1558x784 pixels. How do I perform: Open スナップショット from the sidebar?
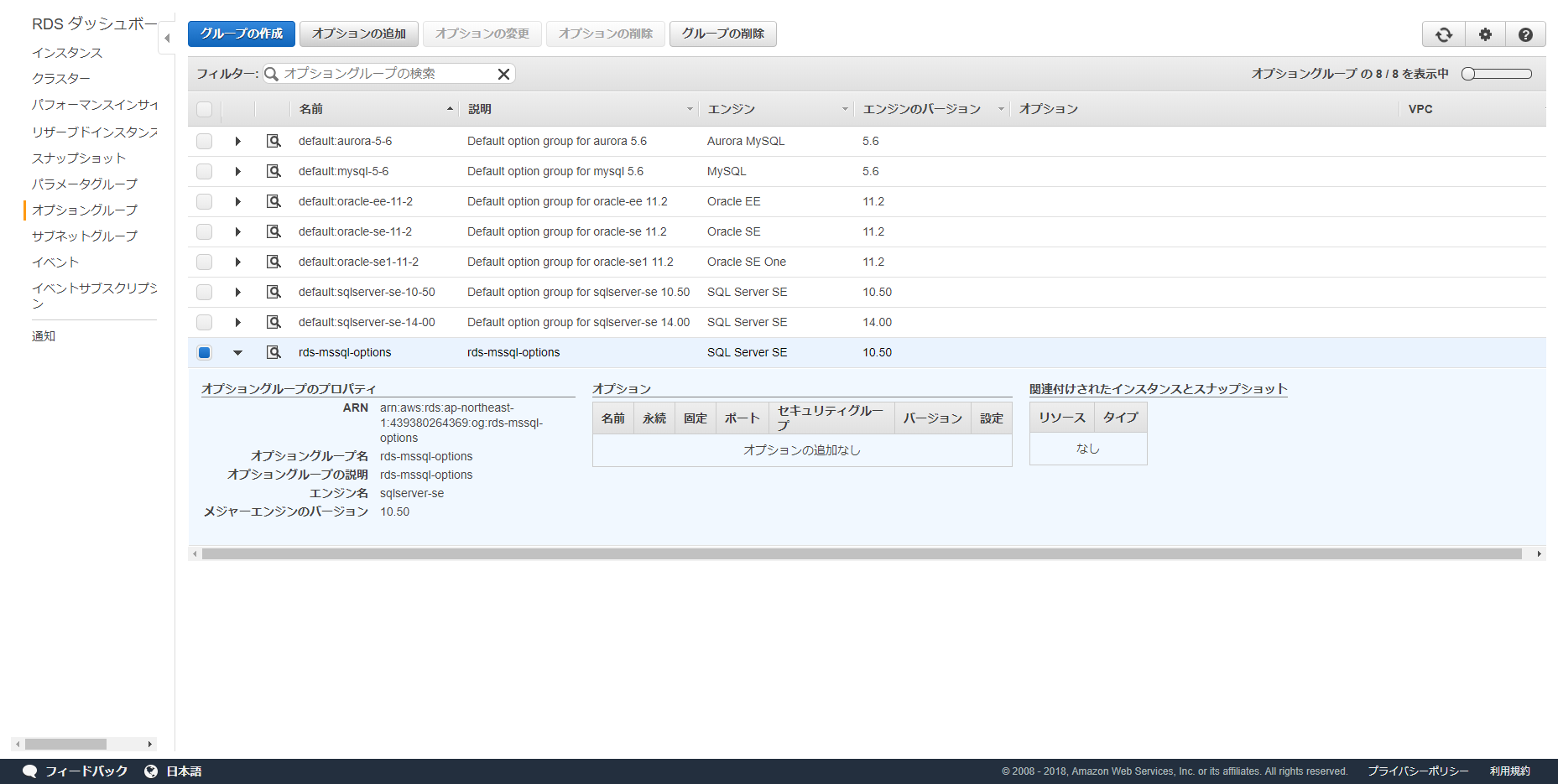pos(79,158)
